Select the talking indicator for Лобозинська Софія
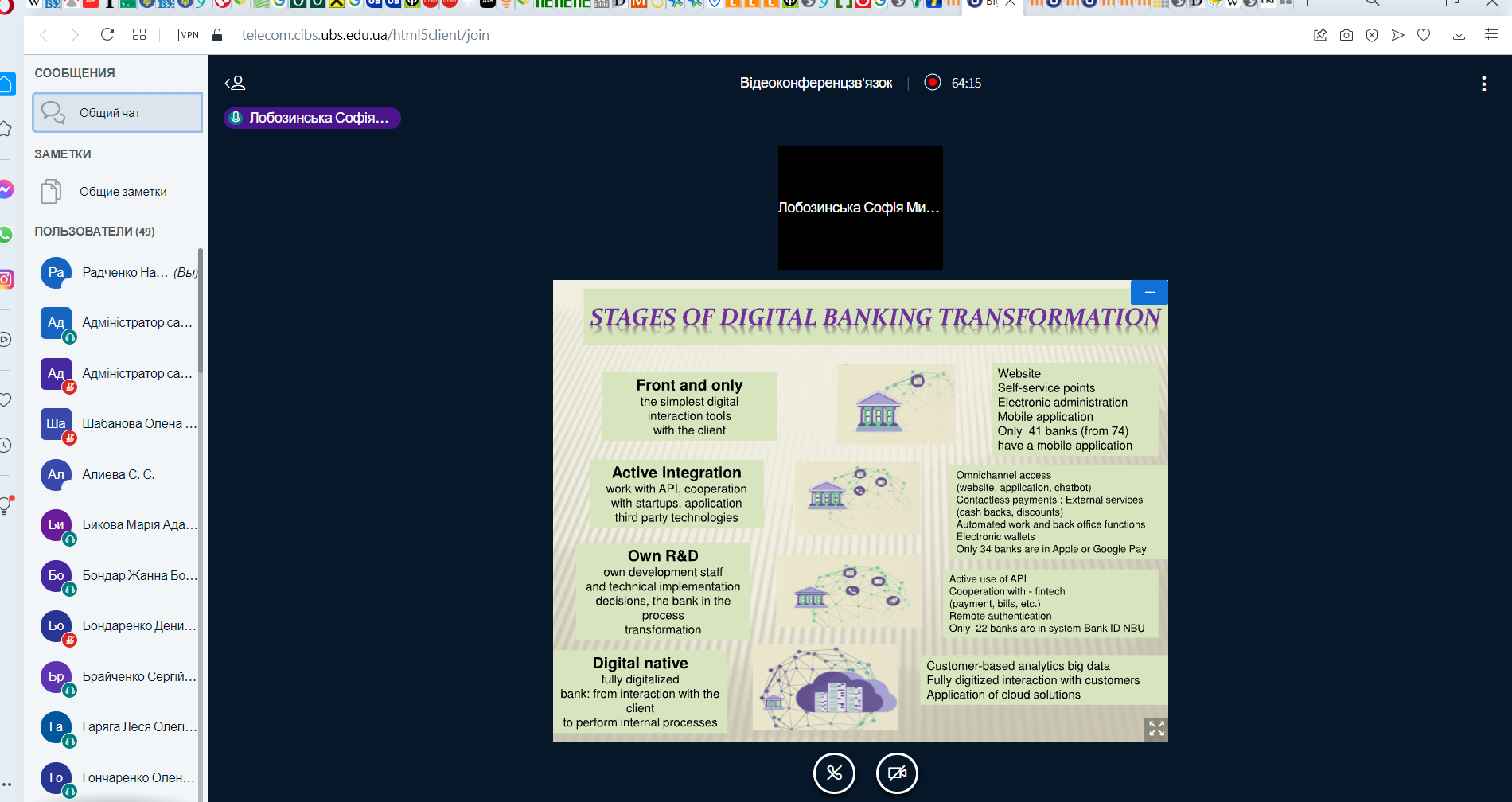The width and height of the screenshot is (1512, 802). [x=312, y=118]
